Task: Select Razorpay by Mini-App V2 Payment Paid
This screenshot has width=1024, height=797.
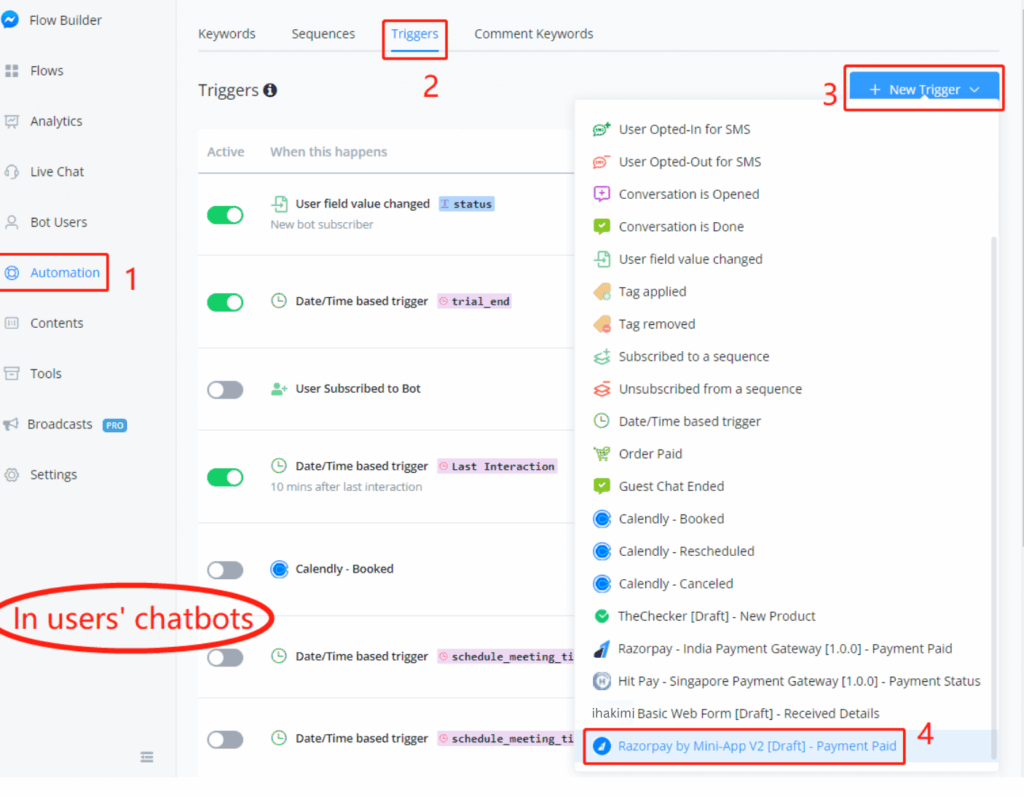Action: click(744, 746)
